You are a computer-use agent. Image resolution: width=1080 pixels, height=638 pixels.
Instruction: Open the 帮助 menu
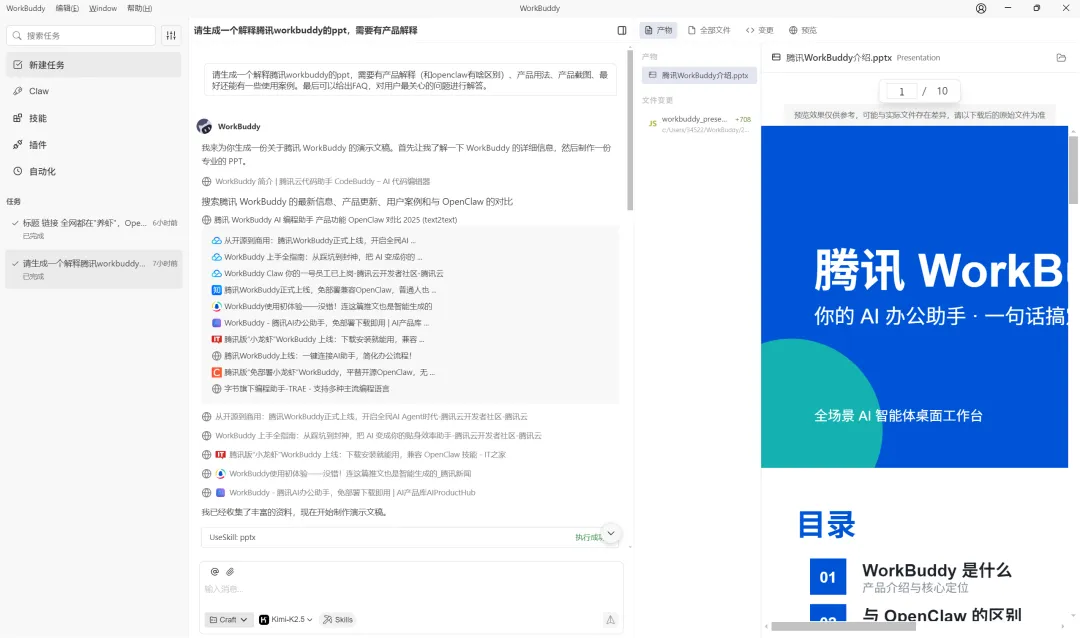point(139,8)
